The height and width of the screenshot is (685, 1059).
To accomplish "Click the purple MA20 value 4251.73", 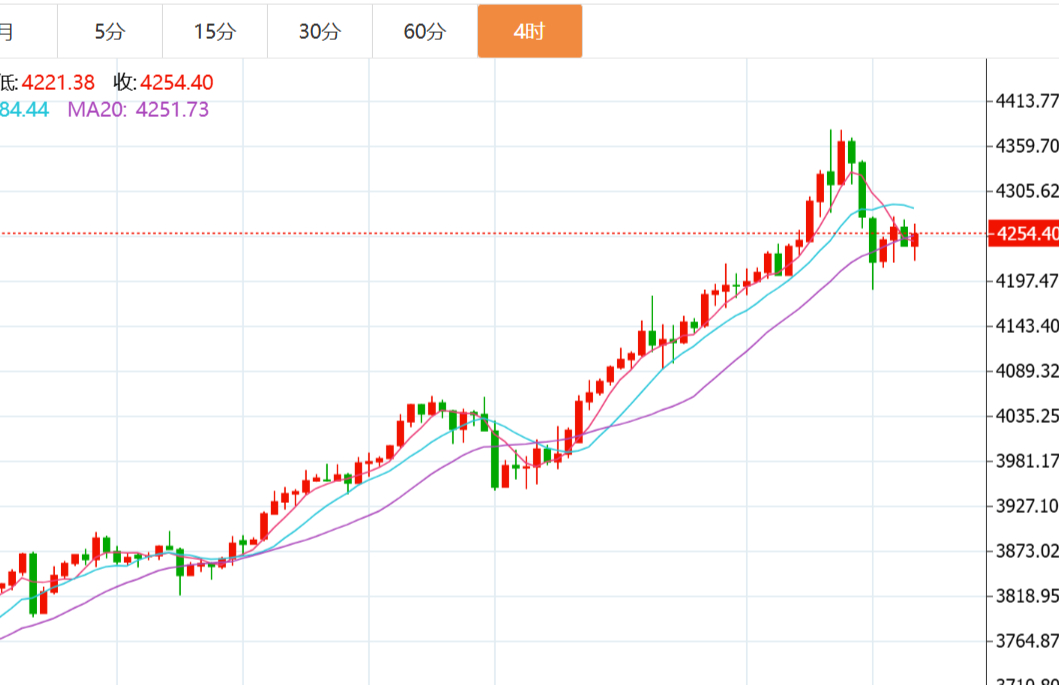I will (172, 110).
